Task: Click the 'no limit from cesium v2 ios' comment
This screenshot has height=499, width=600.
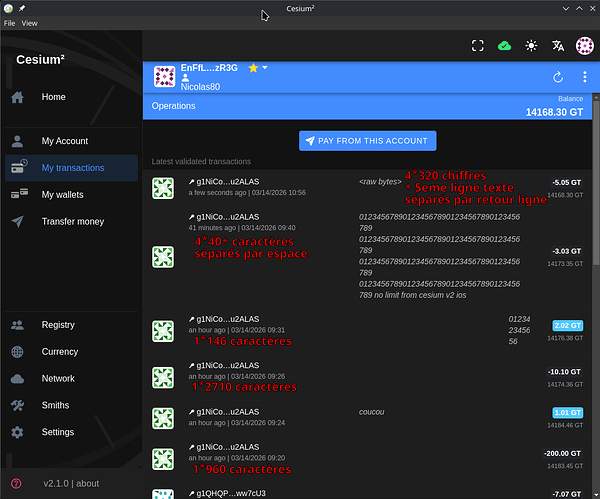Action: 420,295
